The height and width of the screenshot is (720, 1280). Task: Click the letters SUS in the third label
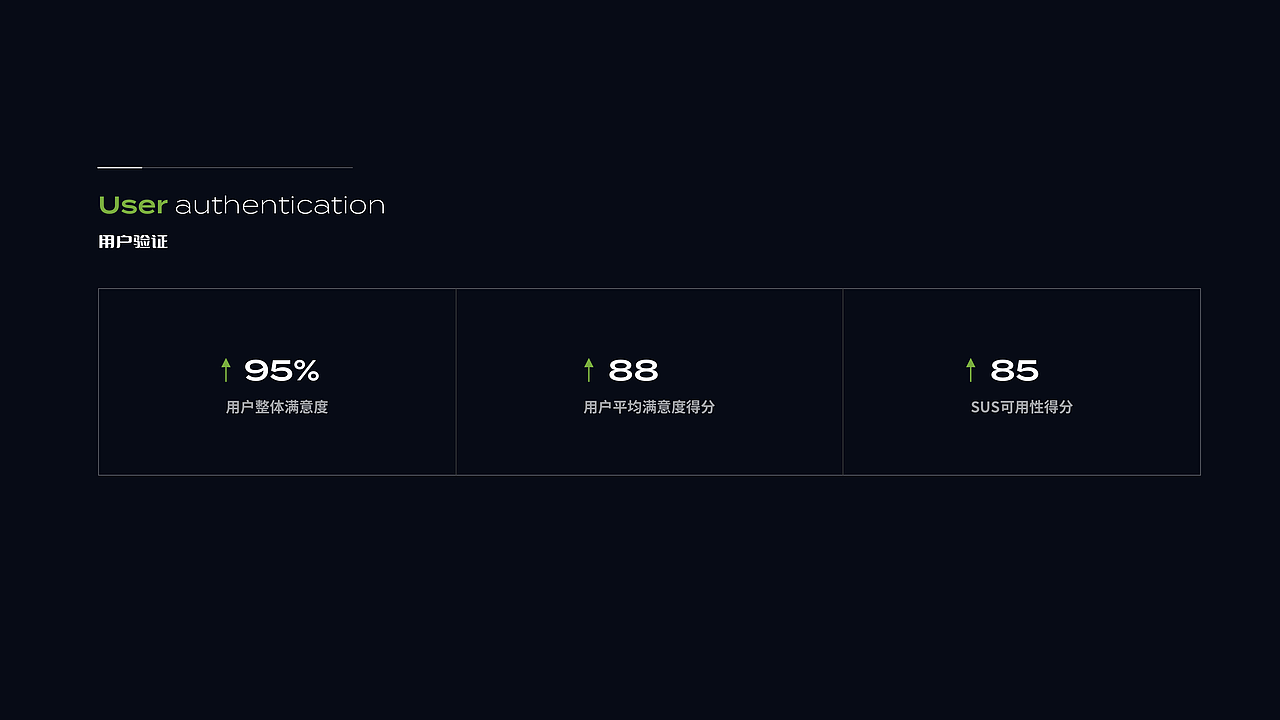[x=985, y=407]
